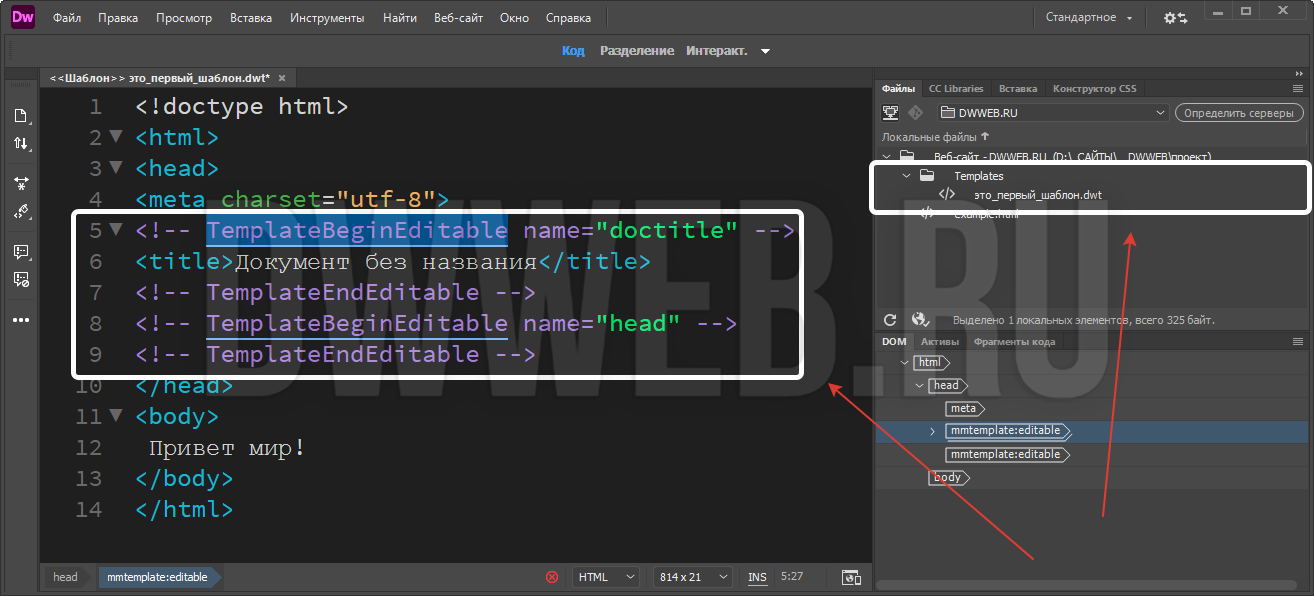Toggle the INS insert mode indicator
The height and width of the screenshot is (596, 1314).
757,577
